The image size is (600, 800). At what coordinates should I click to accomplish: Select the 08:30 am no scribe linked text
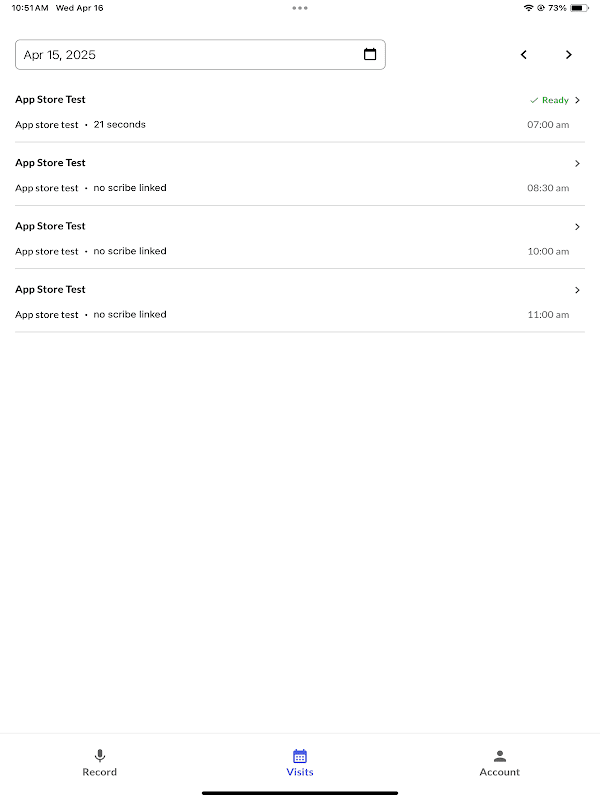pos(130,188)
